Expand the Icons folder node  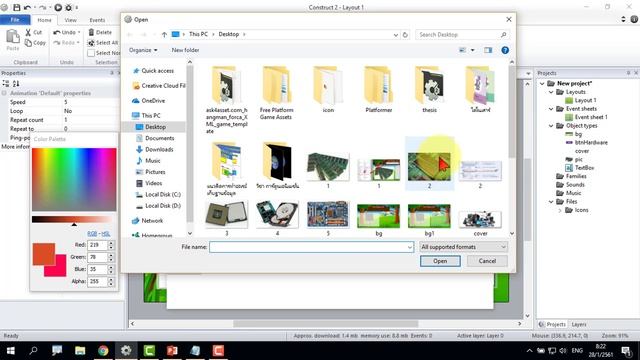click(560, 210)
